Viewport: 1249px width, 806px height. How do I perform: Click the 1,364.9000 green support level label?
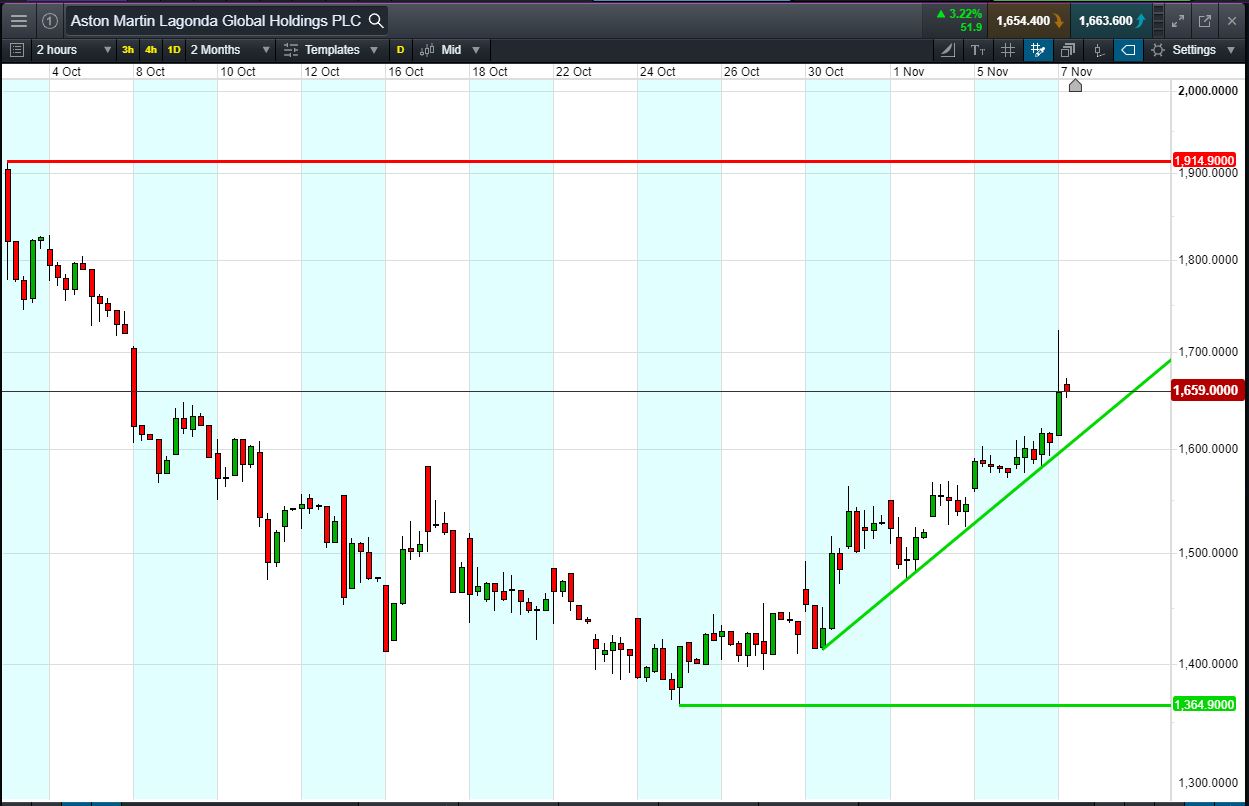1204,704
